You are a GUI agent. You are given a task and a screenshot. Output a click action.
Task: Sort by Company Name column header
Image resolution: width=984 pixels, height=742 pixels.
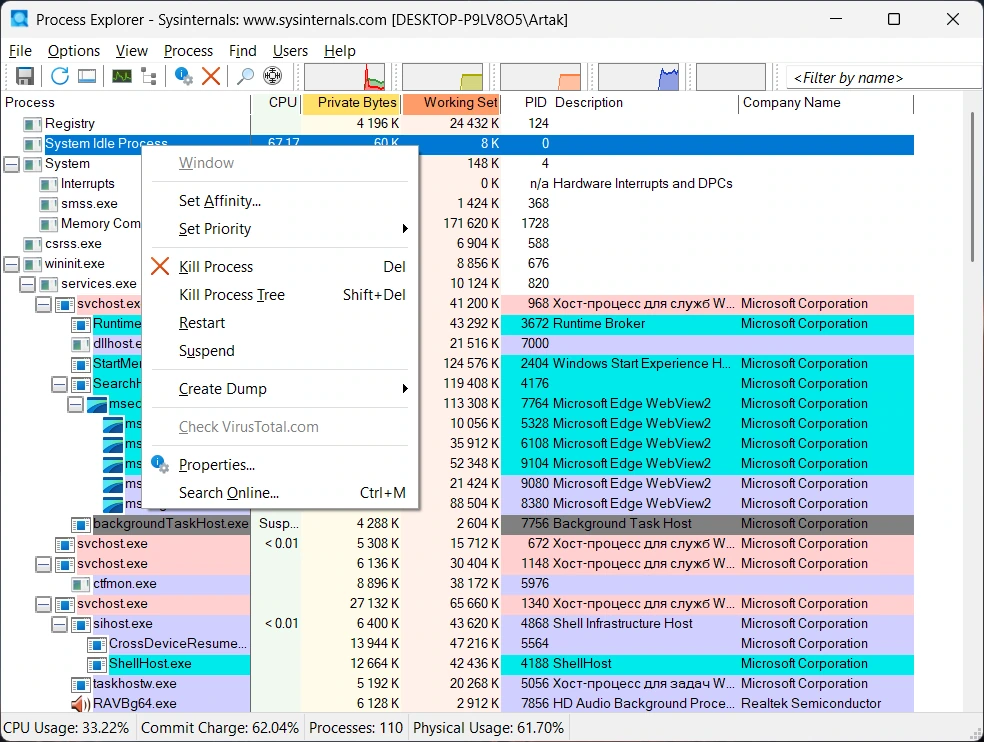[826, 103]
